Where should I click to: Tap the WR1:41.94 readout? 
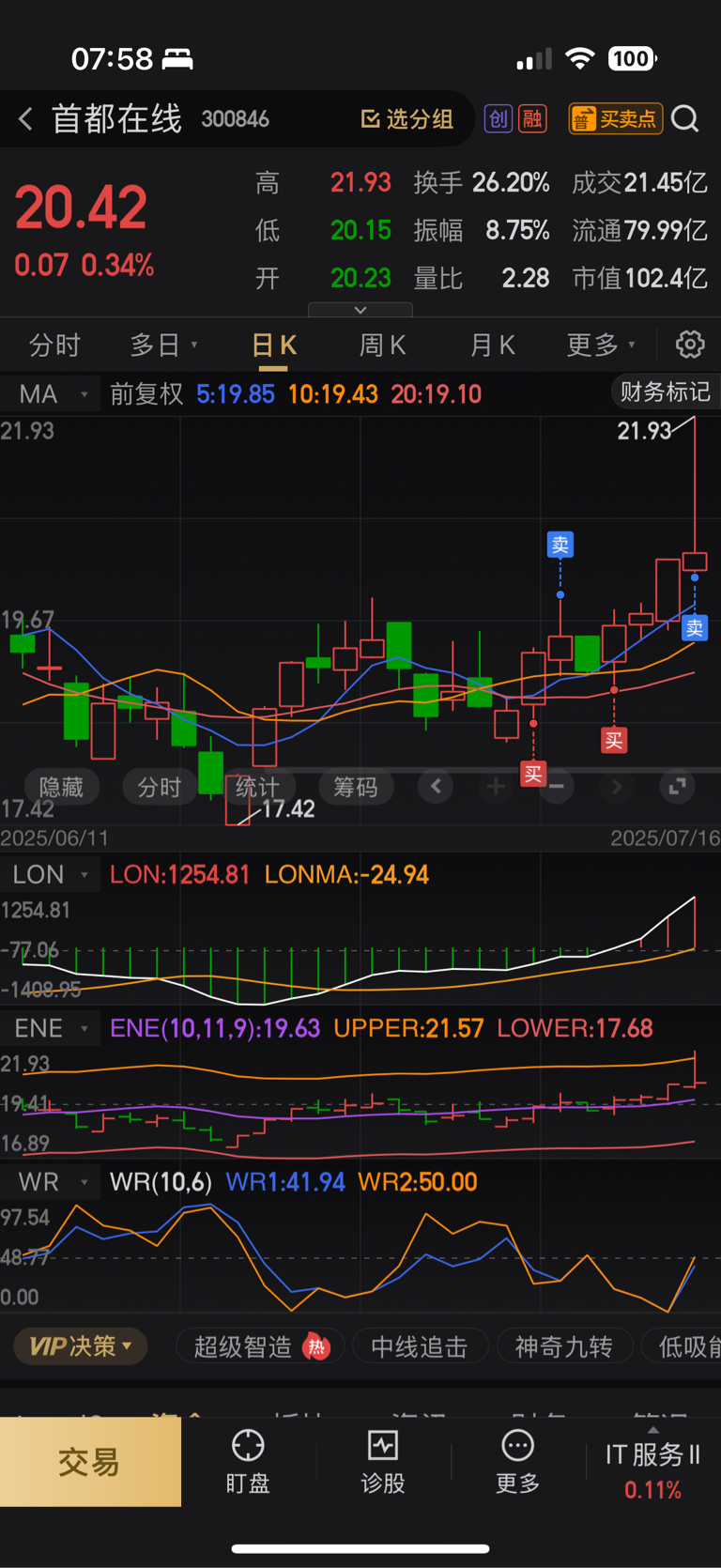pos(285,1182)
